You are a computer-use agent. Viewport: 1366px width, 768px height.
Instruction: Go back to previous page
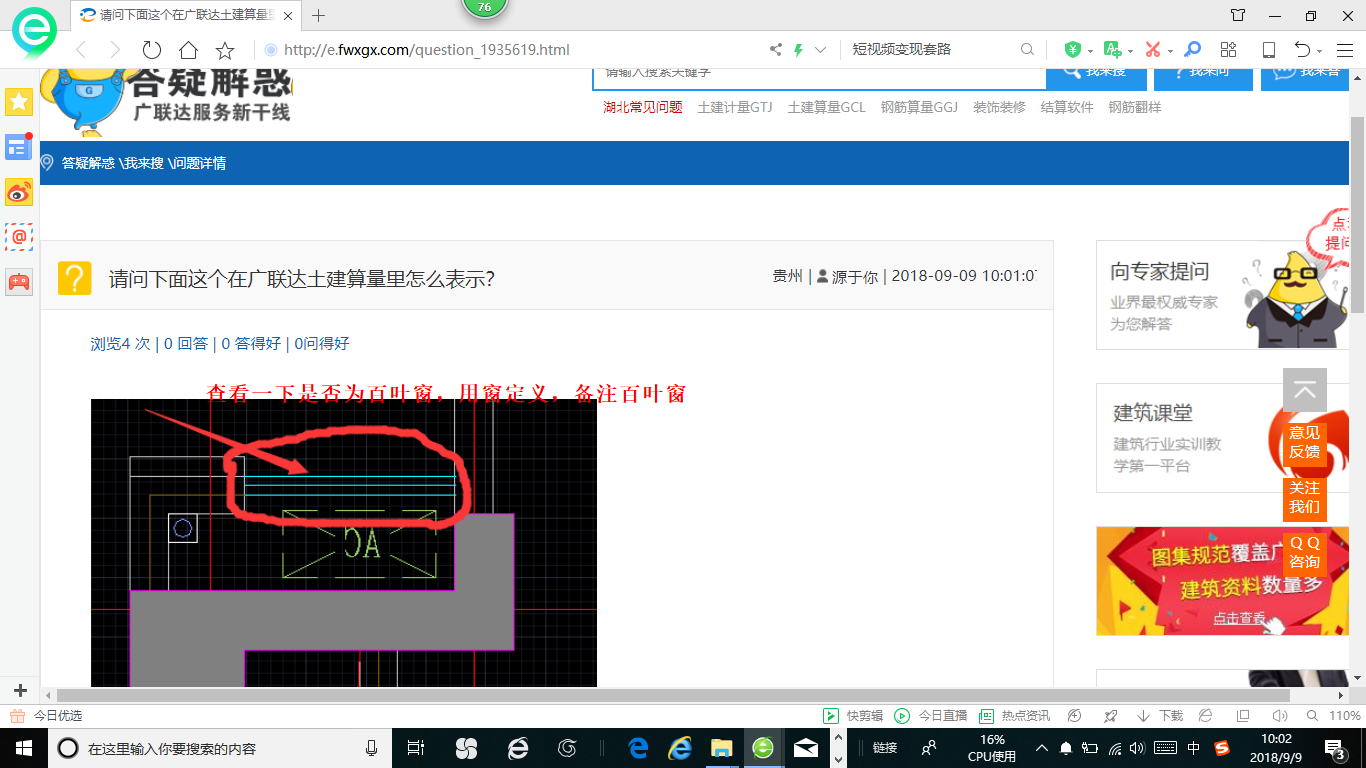click(81, 50)
